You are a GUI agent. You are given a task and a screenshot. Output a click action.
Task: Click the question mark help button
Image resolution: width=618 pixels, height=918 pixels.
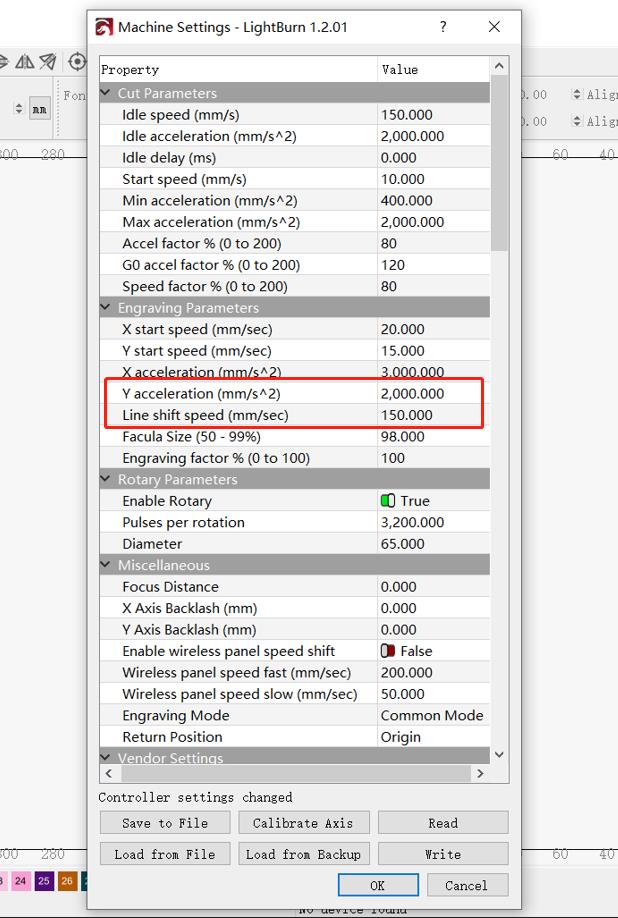[443, 27]
